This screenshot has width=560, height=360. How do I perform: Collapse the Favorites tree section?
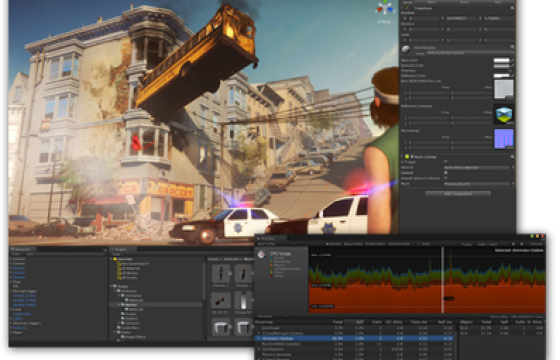[111, 259]
